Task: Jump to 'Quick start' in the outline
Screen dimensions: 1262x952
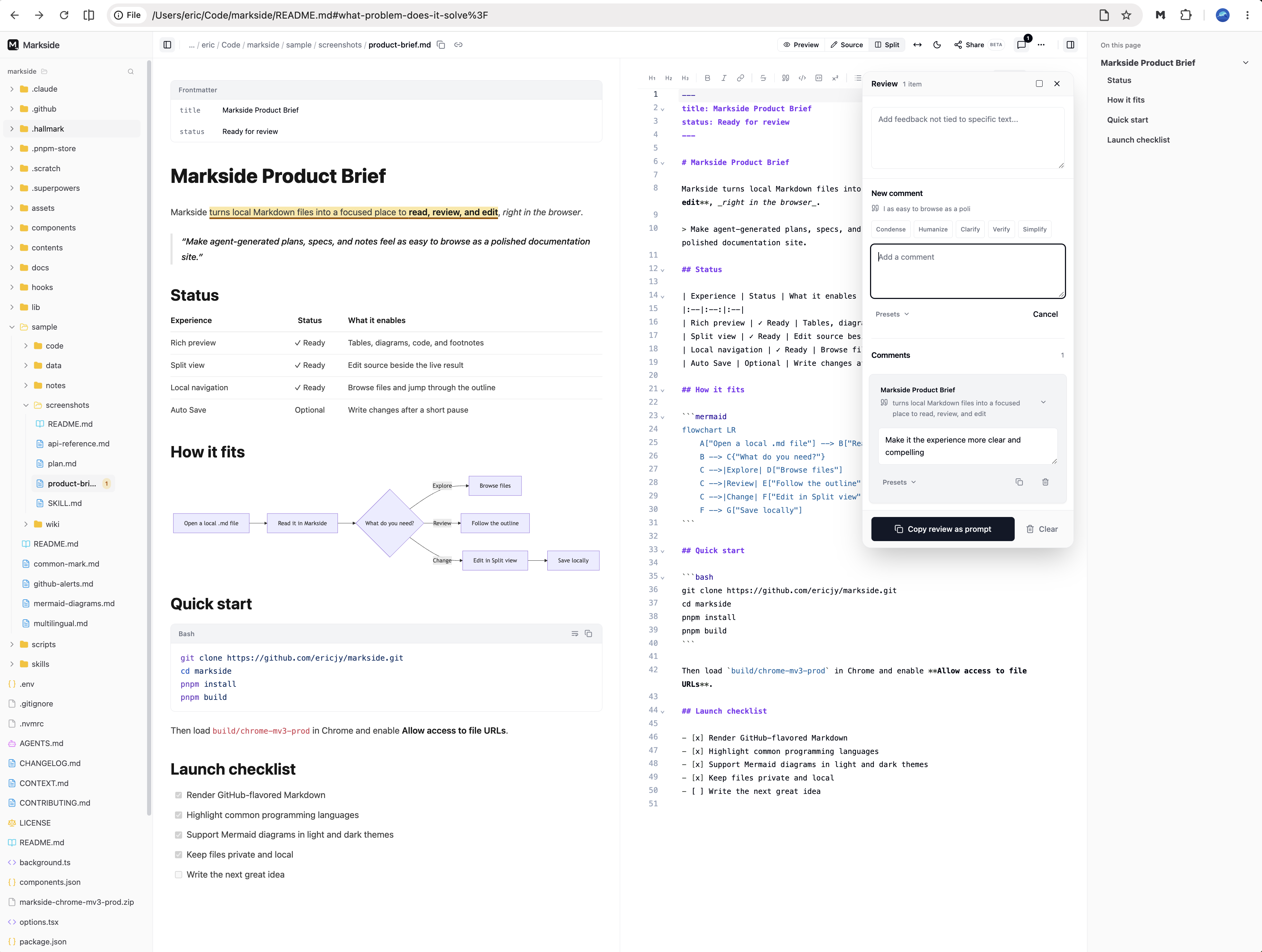Action: [x=1127, y=120]
